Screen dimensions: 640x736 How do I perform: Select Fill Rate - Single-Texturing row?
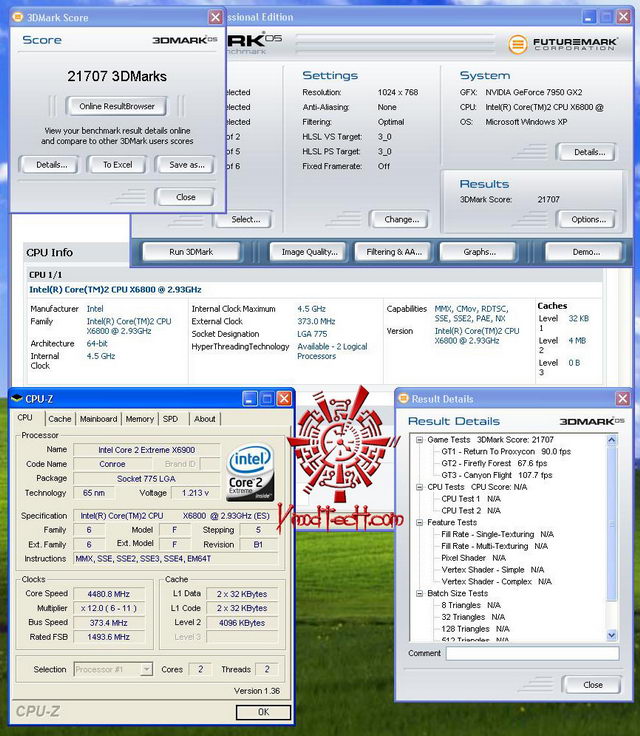click(x=497, y=534)
